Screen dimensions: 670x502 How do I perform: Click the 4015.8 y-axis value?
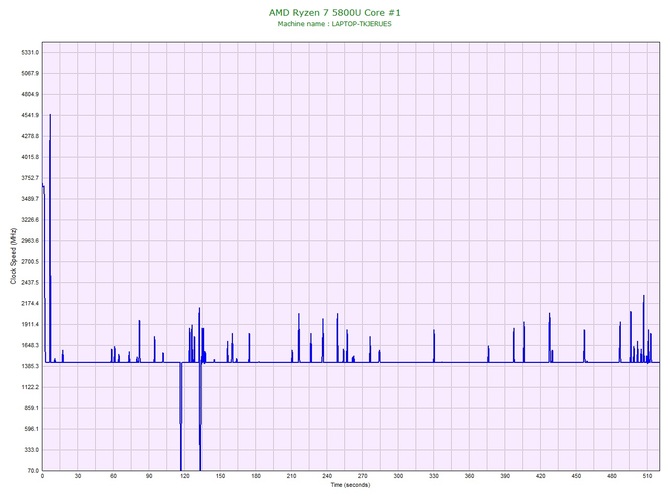[30, 157]
